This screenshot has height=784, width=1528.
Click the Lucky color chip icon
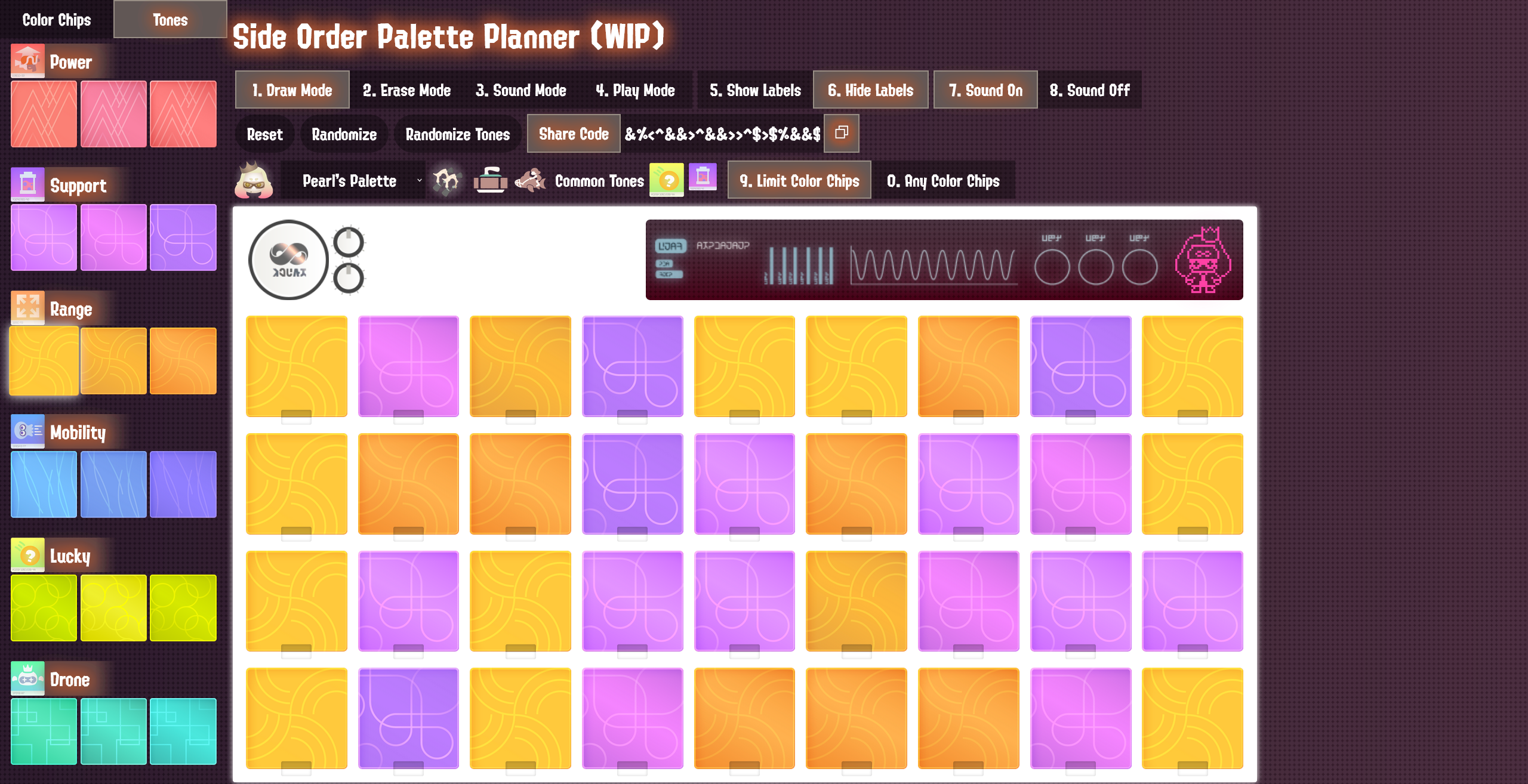(27, 555)
